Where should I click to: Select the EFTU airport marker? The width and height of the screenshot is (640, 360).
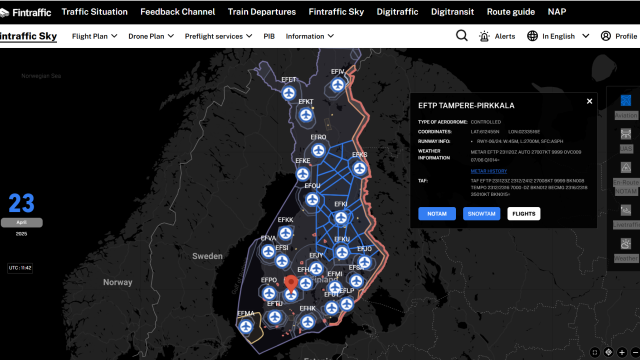(x=275, y=317)
